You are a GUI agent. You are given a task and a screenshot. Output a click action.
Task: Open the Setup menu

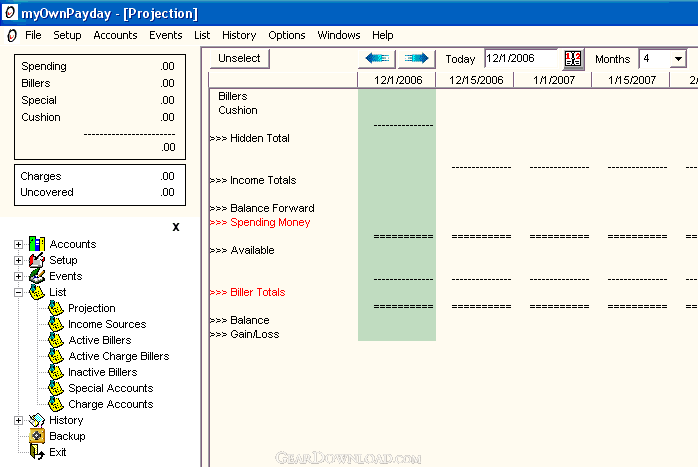pos(67,35)
